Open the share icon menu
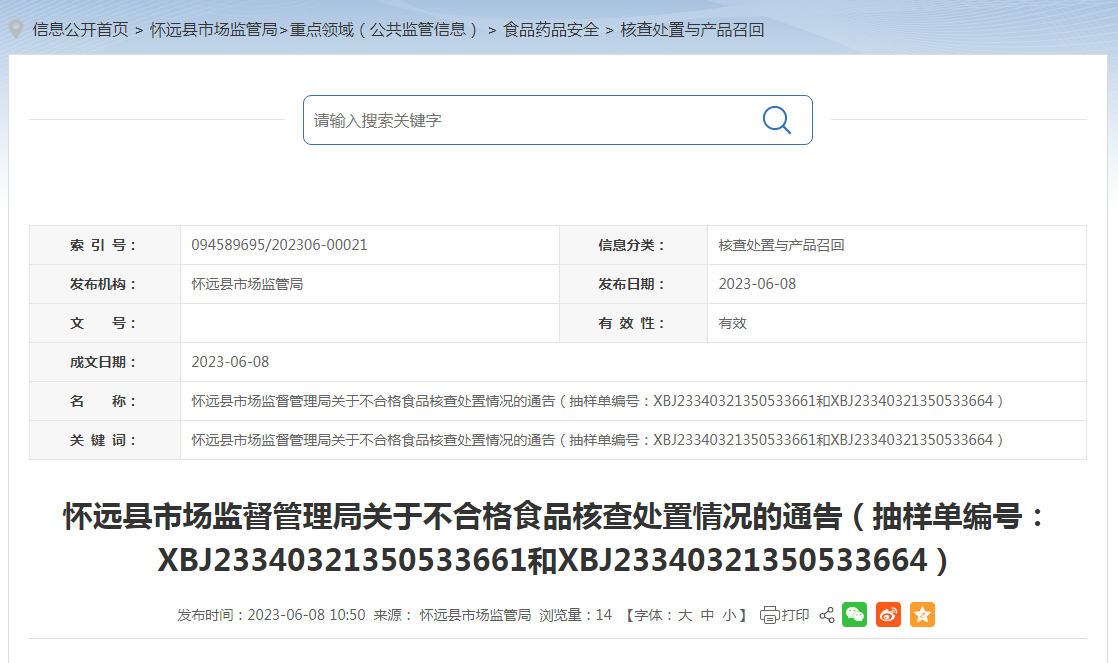The width and height of the screenshot is (1118, 663). tap(826, 615)
